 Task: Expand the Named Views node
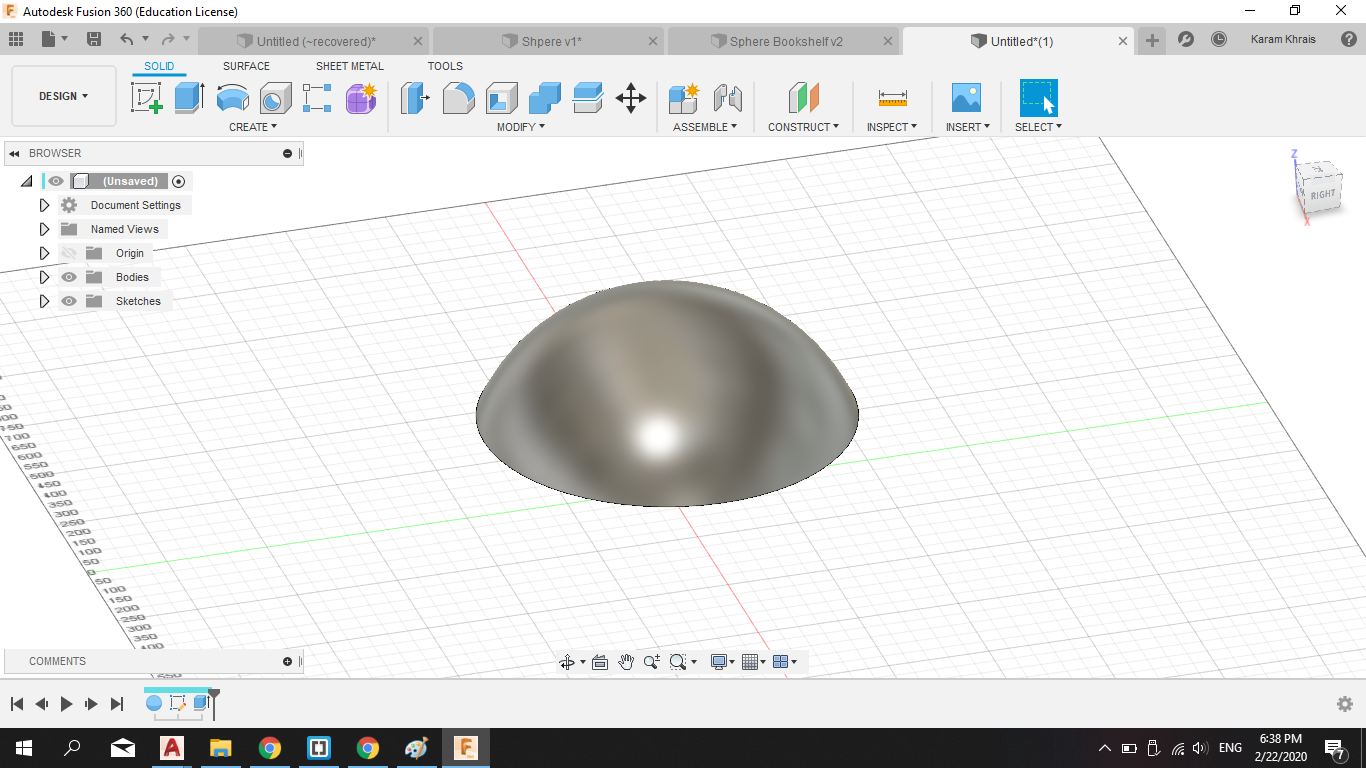(x=44, y=229)
